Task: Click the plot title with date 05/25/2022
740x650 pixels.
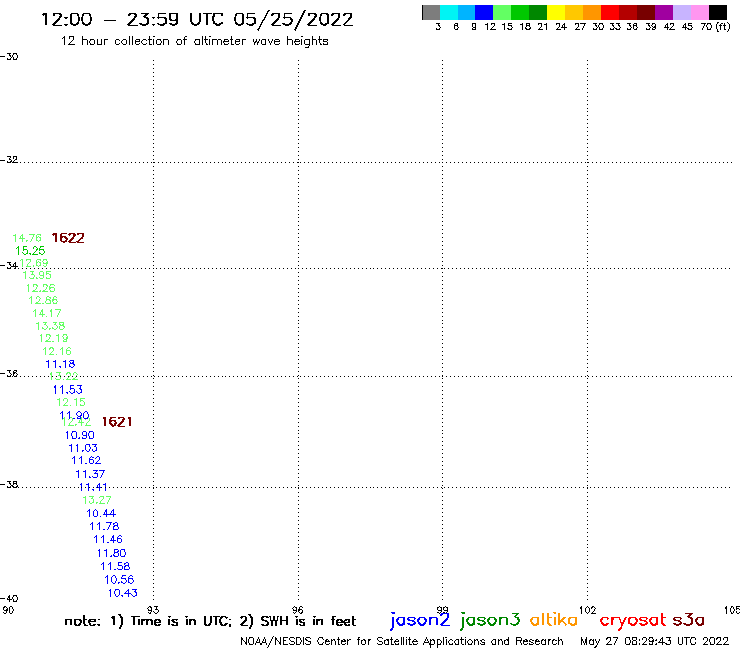Action: [197, 19]
